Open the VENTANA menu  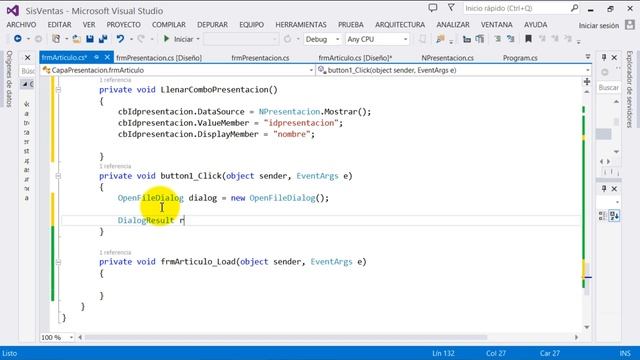[496, 25]
